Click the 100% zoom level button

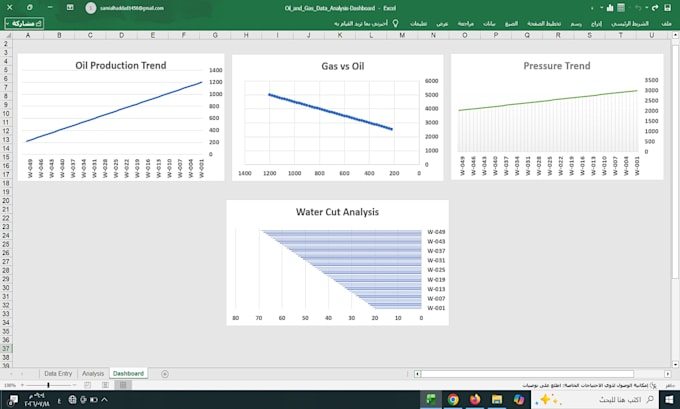(10, 385)
